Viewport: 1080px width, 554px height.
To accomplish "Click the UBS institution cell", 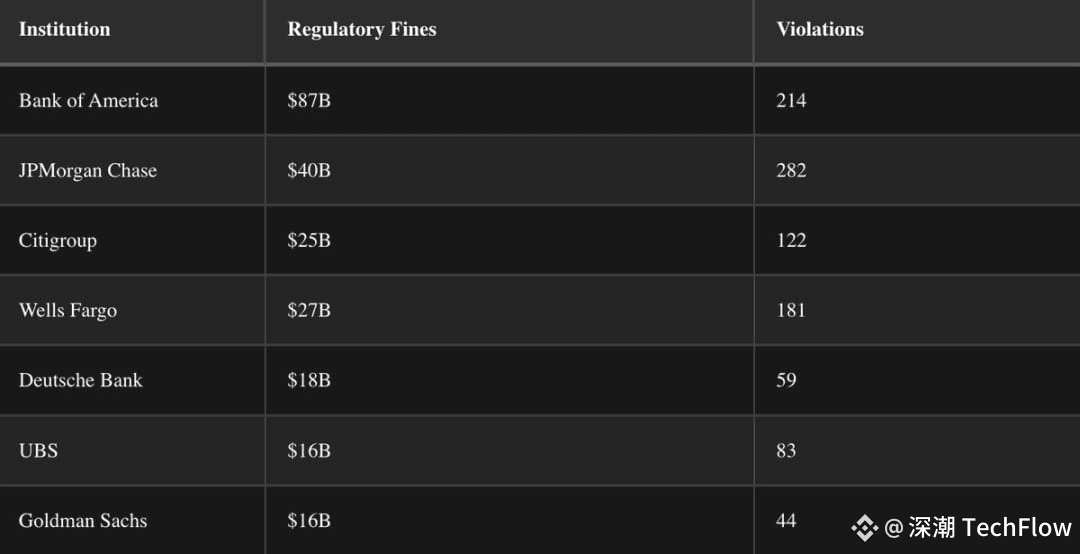I will (38, 451).
